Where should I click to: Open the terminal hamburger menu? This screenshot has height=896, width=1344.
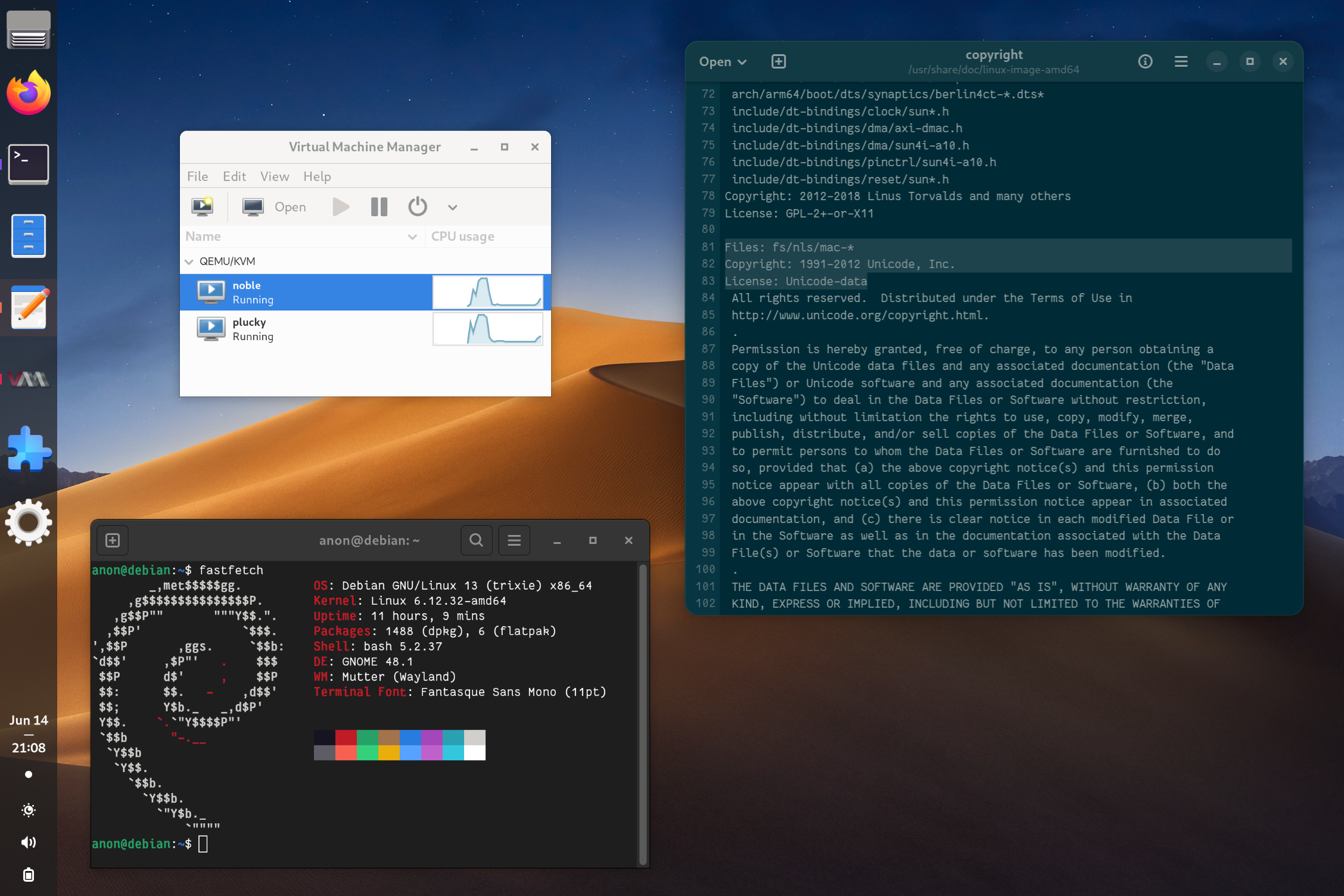coord(514,540)
